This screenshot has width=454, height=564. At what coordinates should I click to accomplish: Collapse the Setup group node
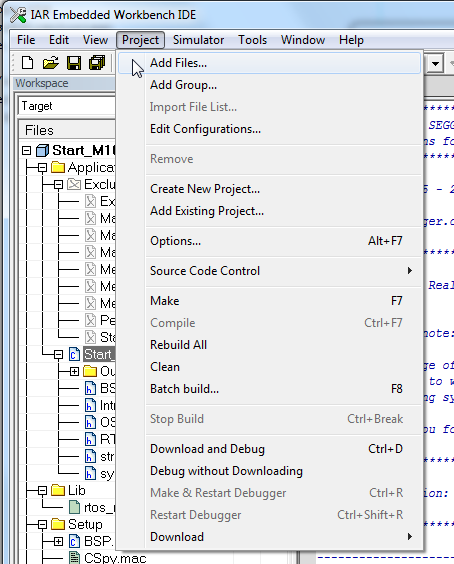pyautogui.click(x=42, y=524)
